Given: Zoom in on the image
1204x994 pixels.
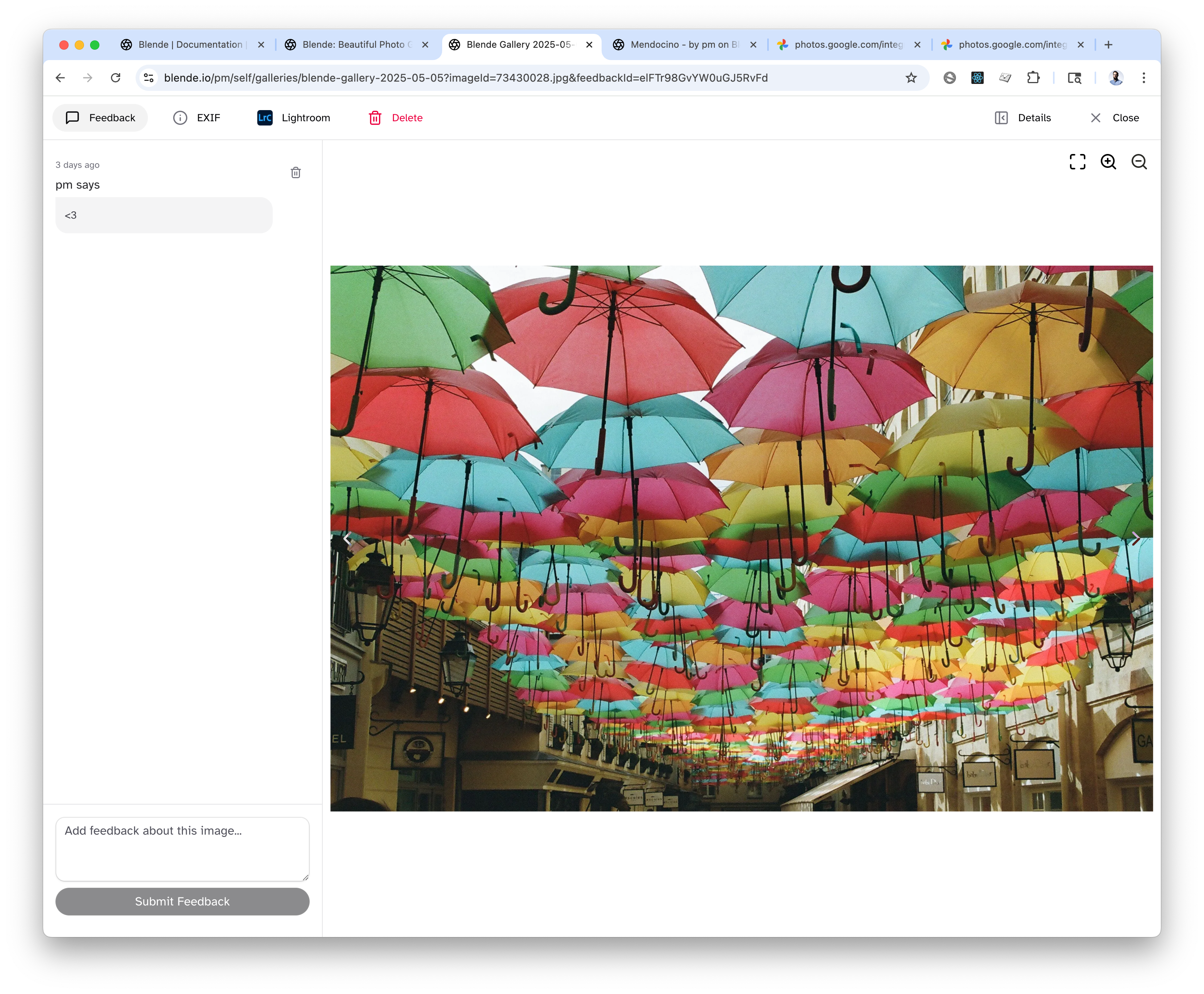Looking at the screenshot, I should (1108, 162).
